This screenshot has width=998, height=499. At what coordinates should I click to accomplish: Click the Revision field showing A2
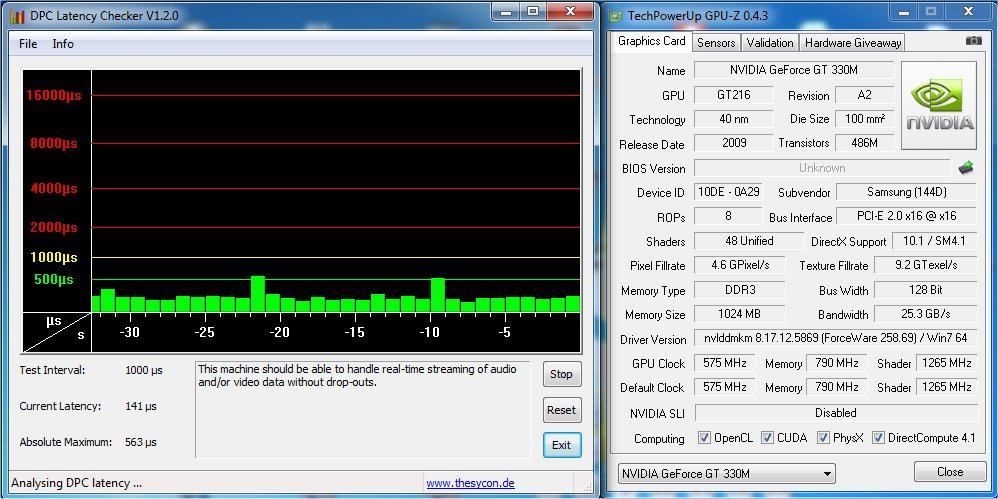coord(864,95)
